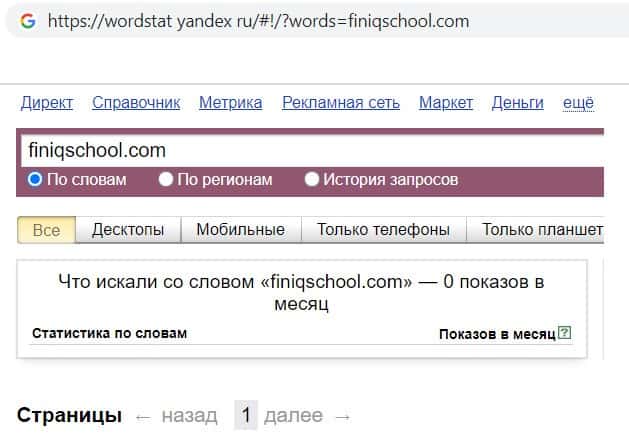629x434 pixels.
Task: Open the Все devices tab
Action: pyautogui.click(x=47, y=230)
